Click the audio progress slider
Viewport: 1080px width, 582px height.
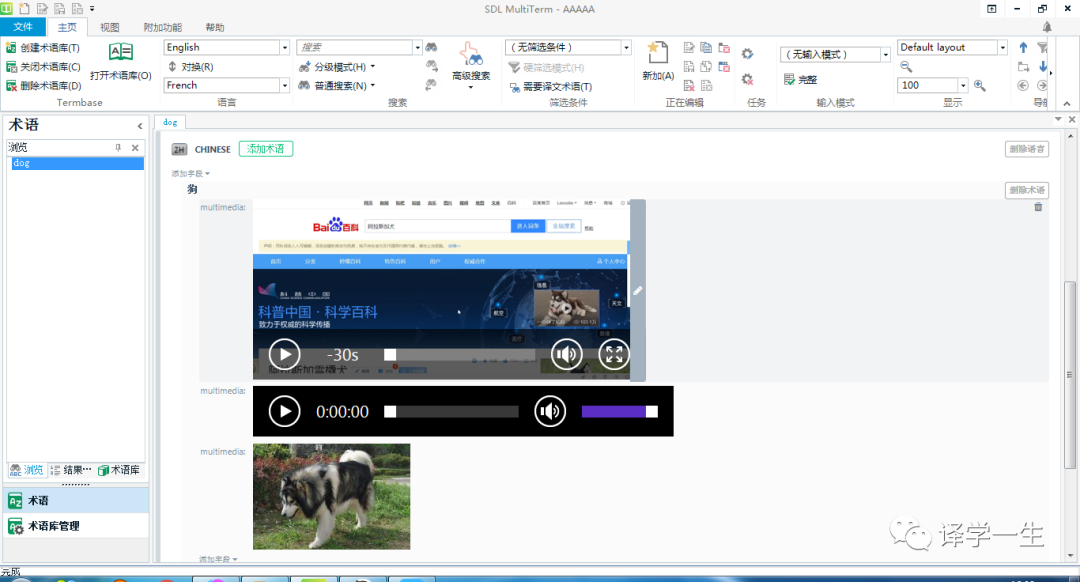[451, 412]
